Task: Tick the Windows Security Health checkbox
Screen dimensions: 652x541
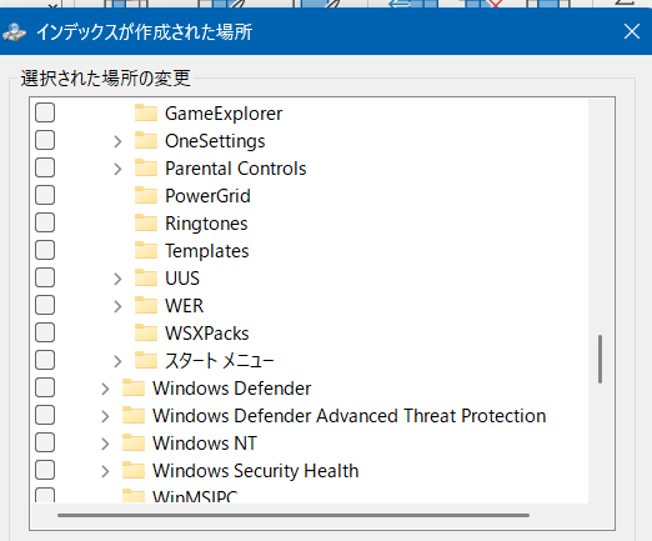Action: pos(45,469)
